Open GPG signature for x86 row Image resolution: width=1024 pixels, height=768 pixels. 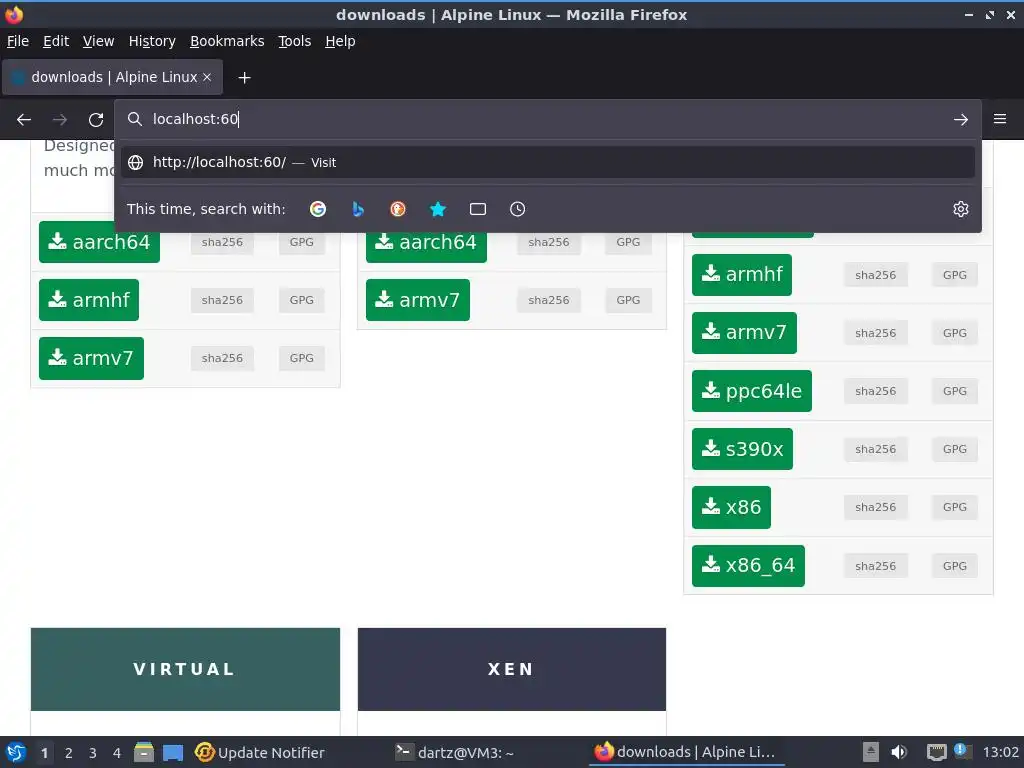(x=955, y=507)
